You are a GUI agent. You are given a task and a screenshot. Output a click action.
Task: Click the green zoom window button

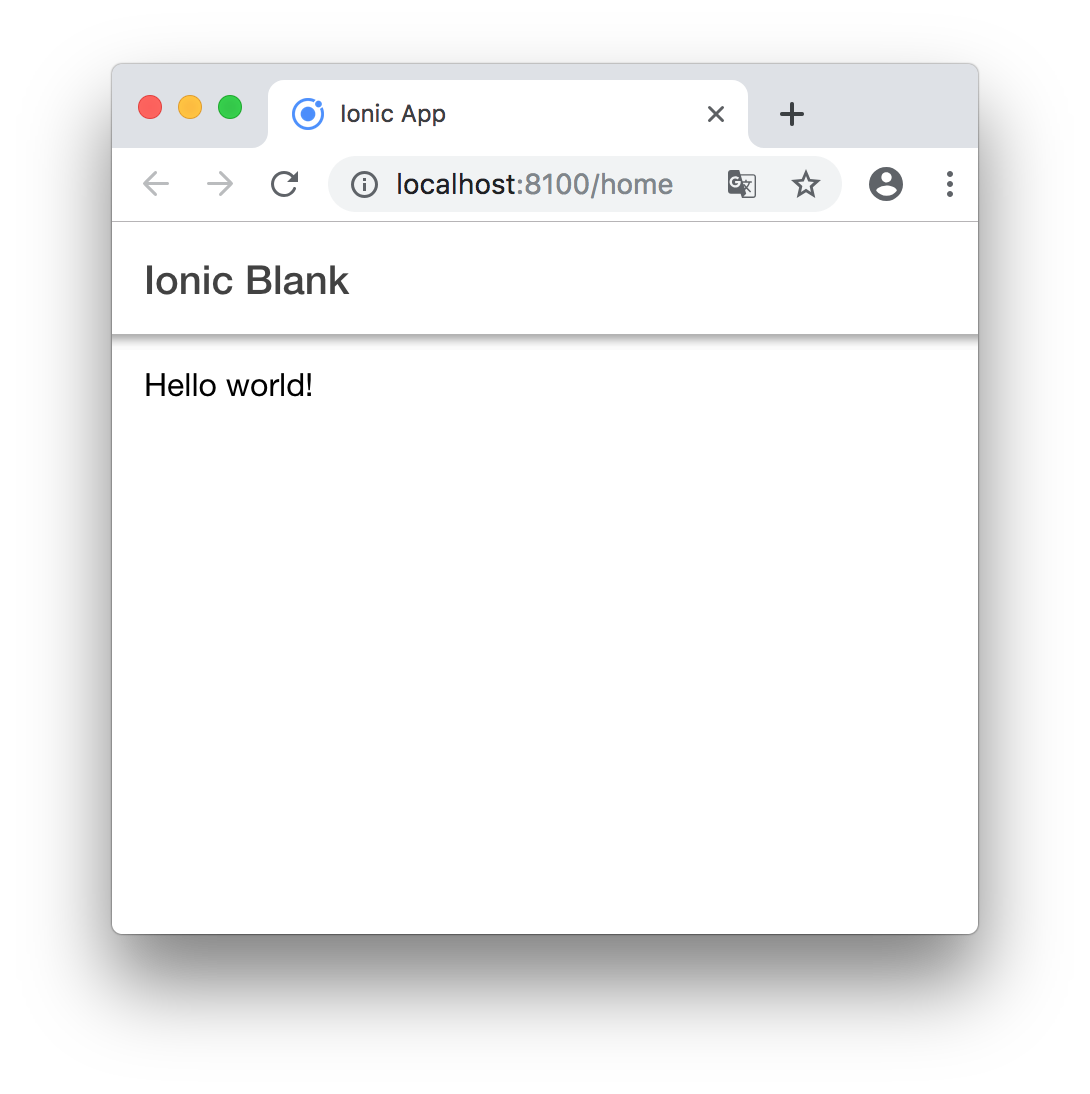pos(229,107)
